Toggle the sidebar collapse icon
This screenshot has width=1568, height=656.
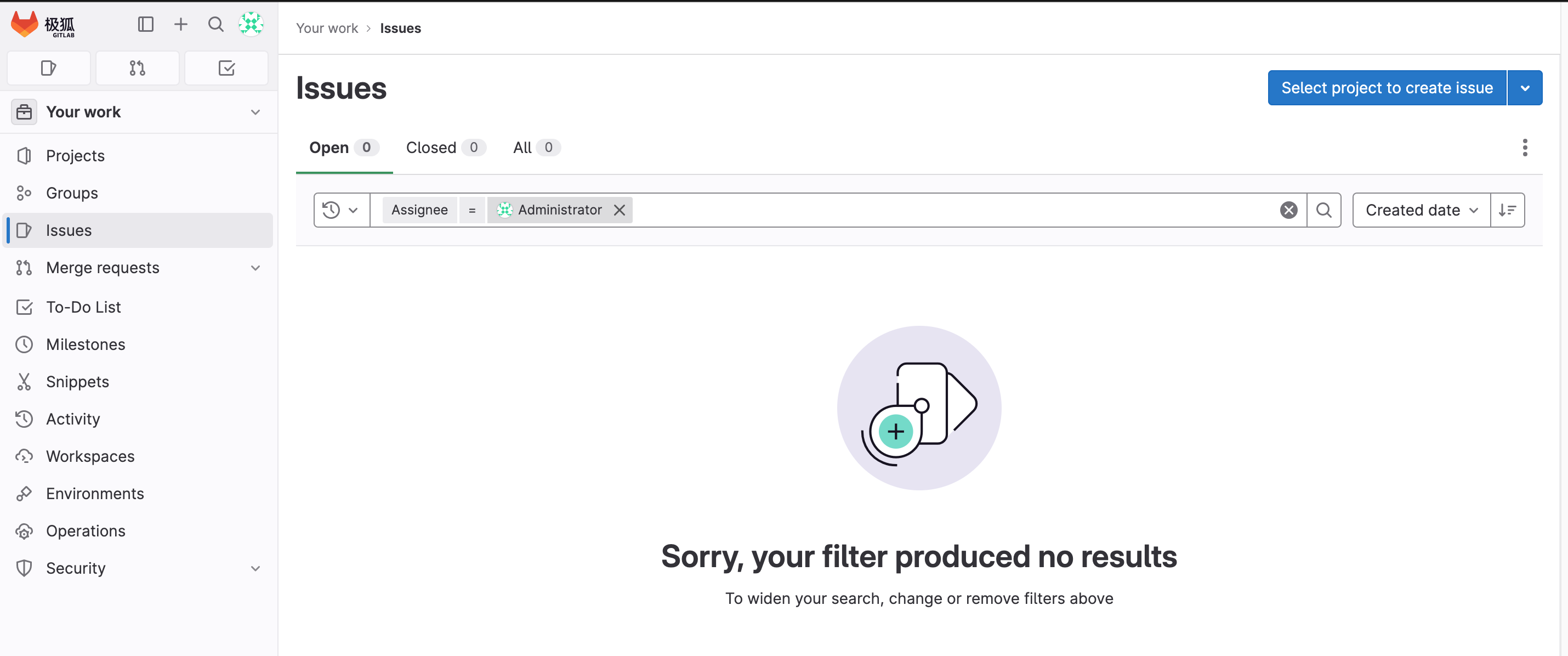click(x=145, y=24)
